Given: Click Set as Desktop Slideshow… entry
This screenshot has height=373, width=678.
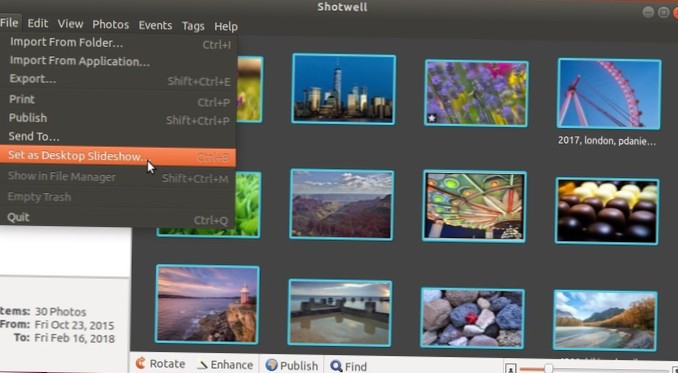Looking at the screenshot, I should pos(118,156).
